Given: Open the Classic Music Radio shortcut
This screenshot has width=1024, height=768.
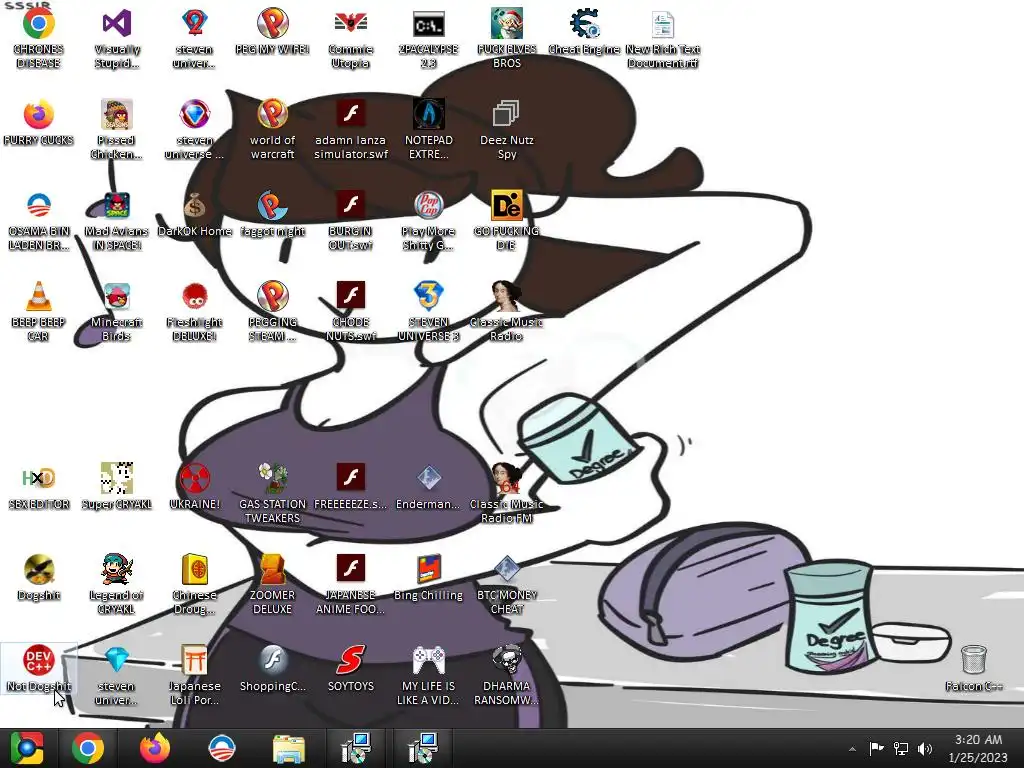Looking at the screenshot, I should [507, 312].
